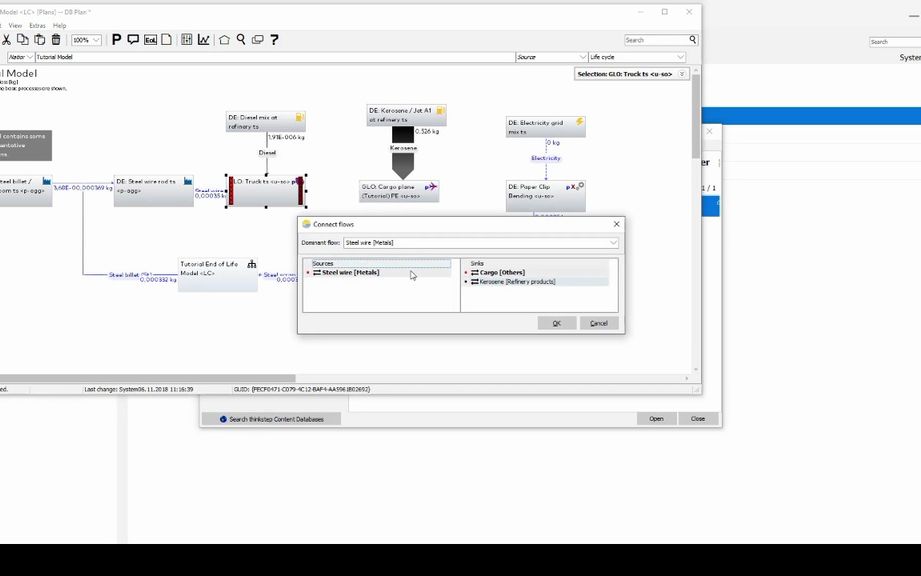Click the blank page toolbar icon

pos(167,39)
